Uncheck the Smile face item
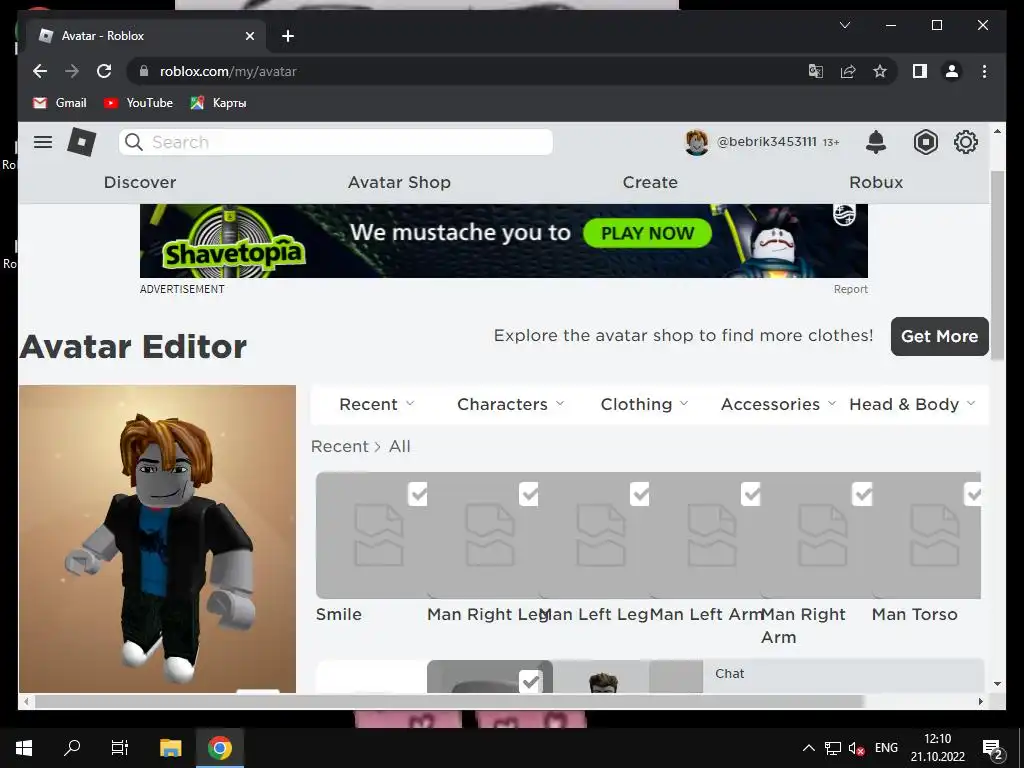Viewport: 1024px width, 768px height. 418,494
